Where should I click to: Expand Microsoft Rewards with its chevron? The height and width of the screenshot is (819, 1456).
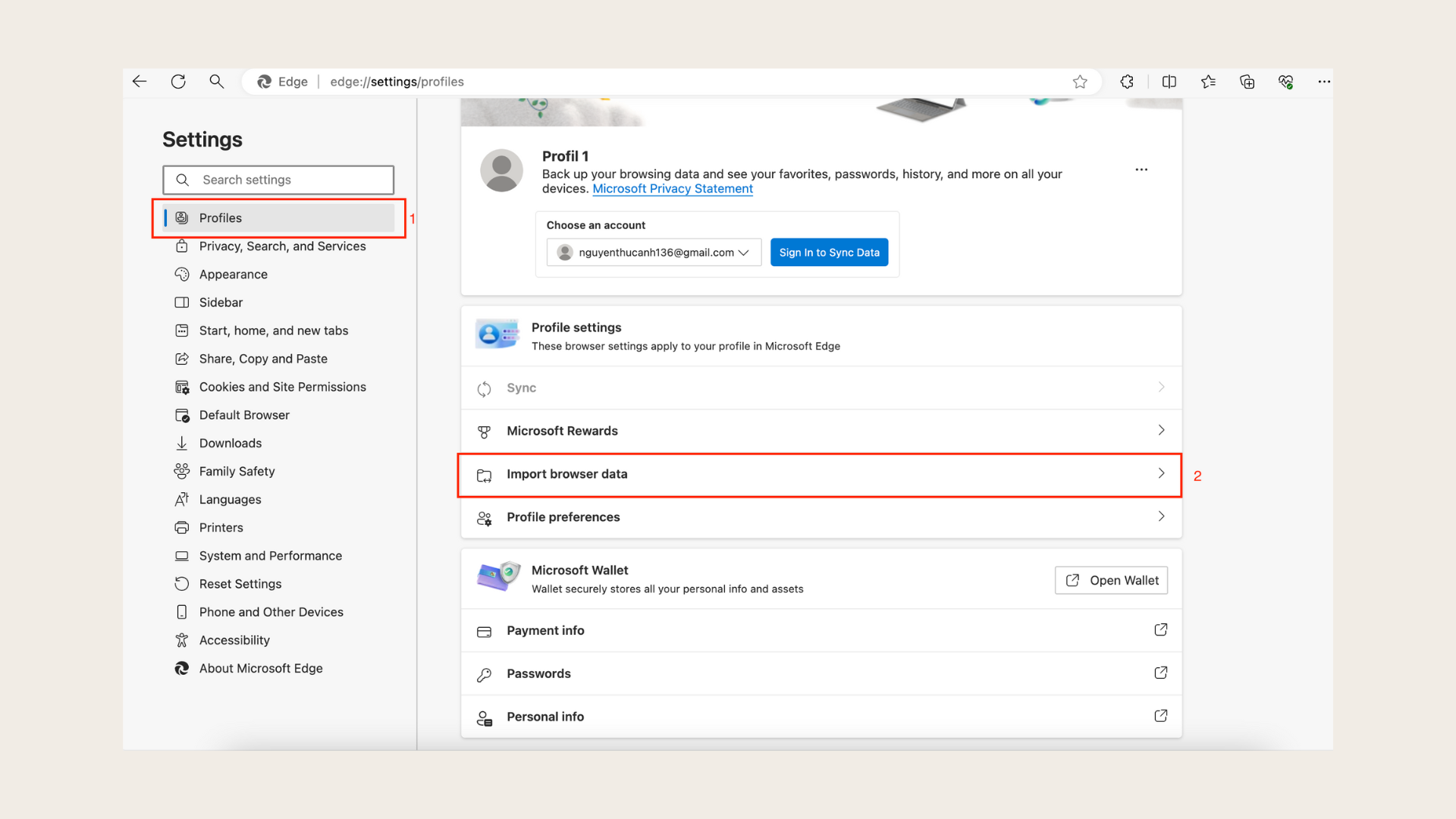point(1161,431)
